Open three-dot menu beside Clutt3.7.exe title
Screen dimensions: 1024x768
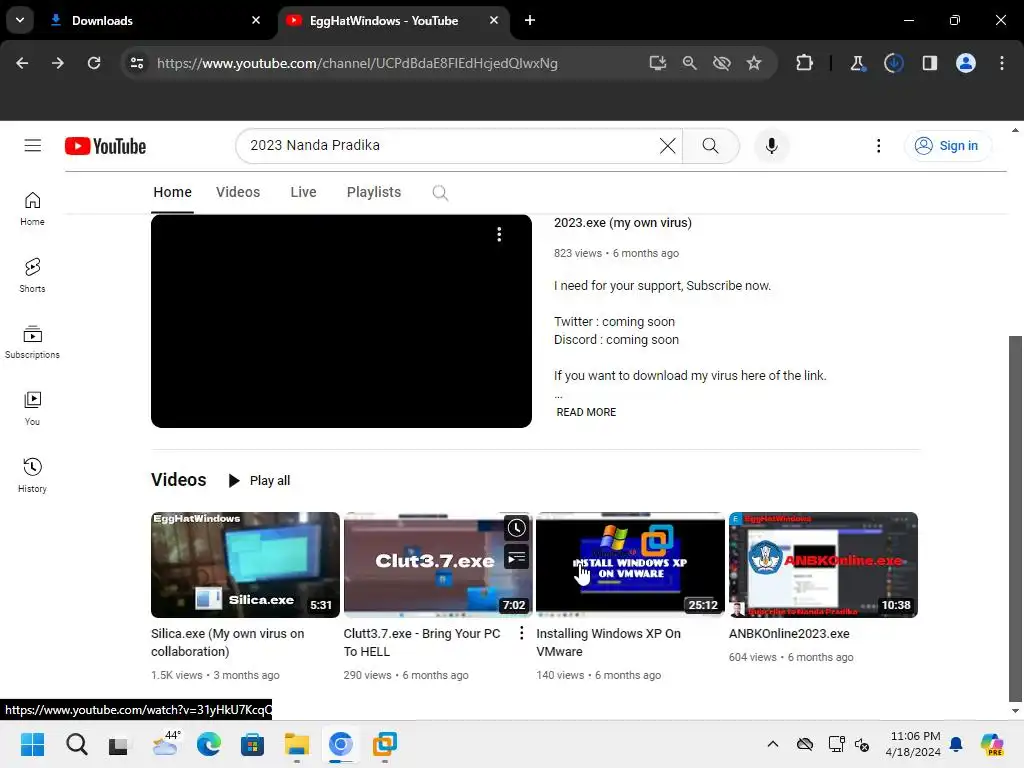[x=521, y=633]
